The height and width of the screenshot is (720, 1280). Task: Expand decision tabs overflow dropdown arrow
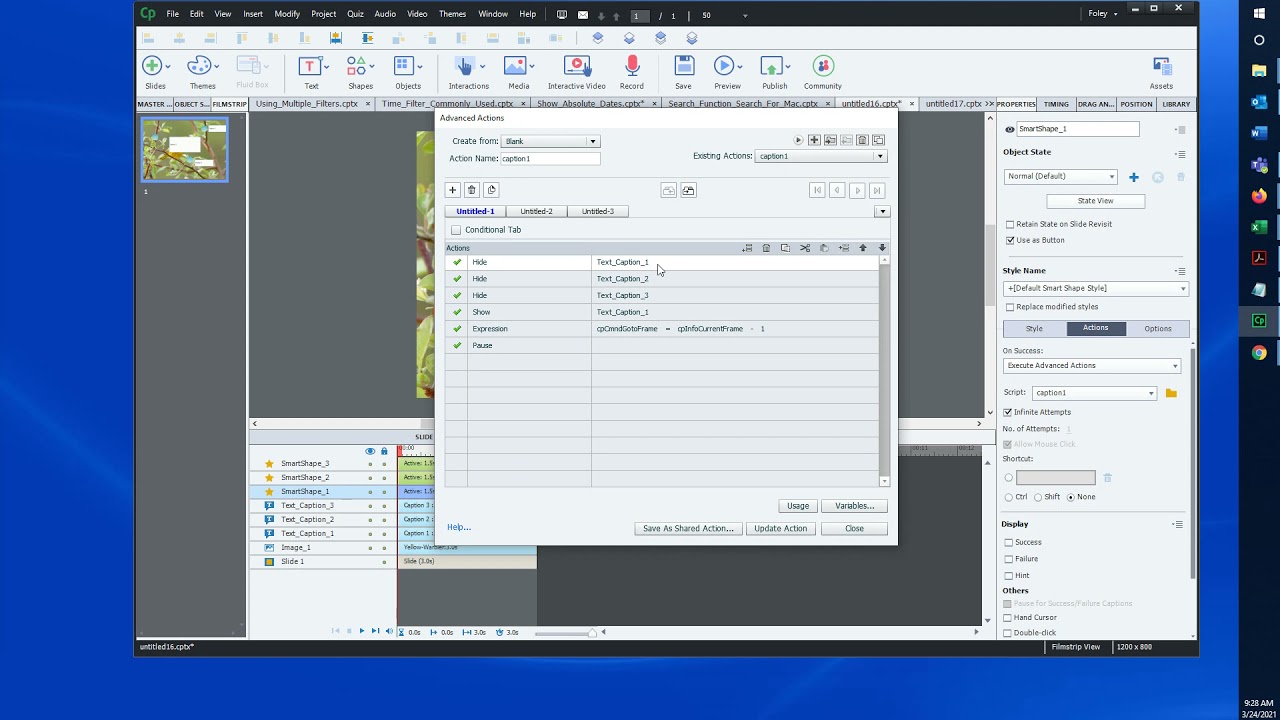click(882, 211)
